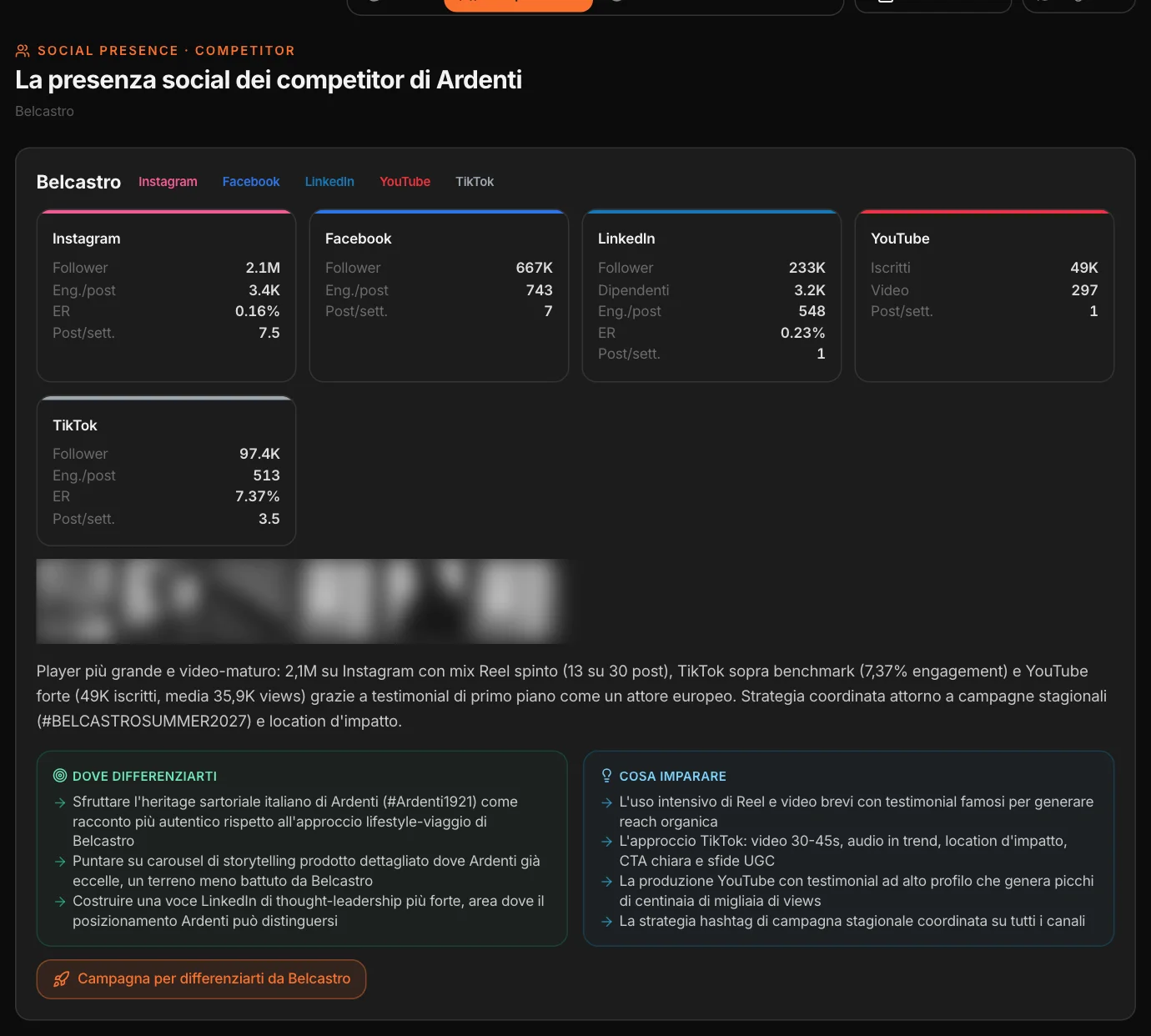Switch to the TikTok tab
Image resolution: width=1151 pixels, height=1036 pixels.
point(475,182)
